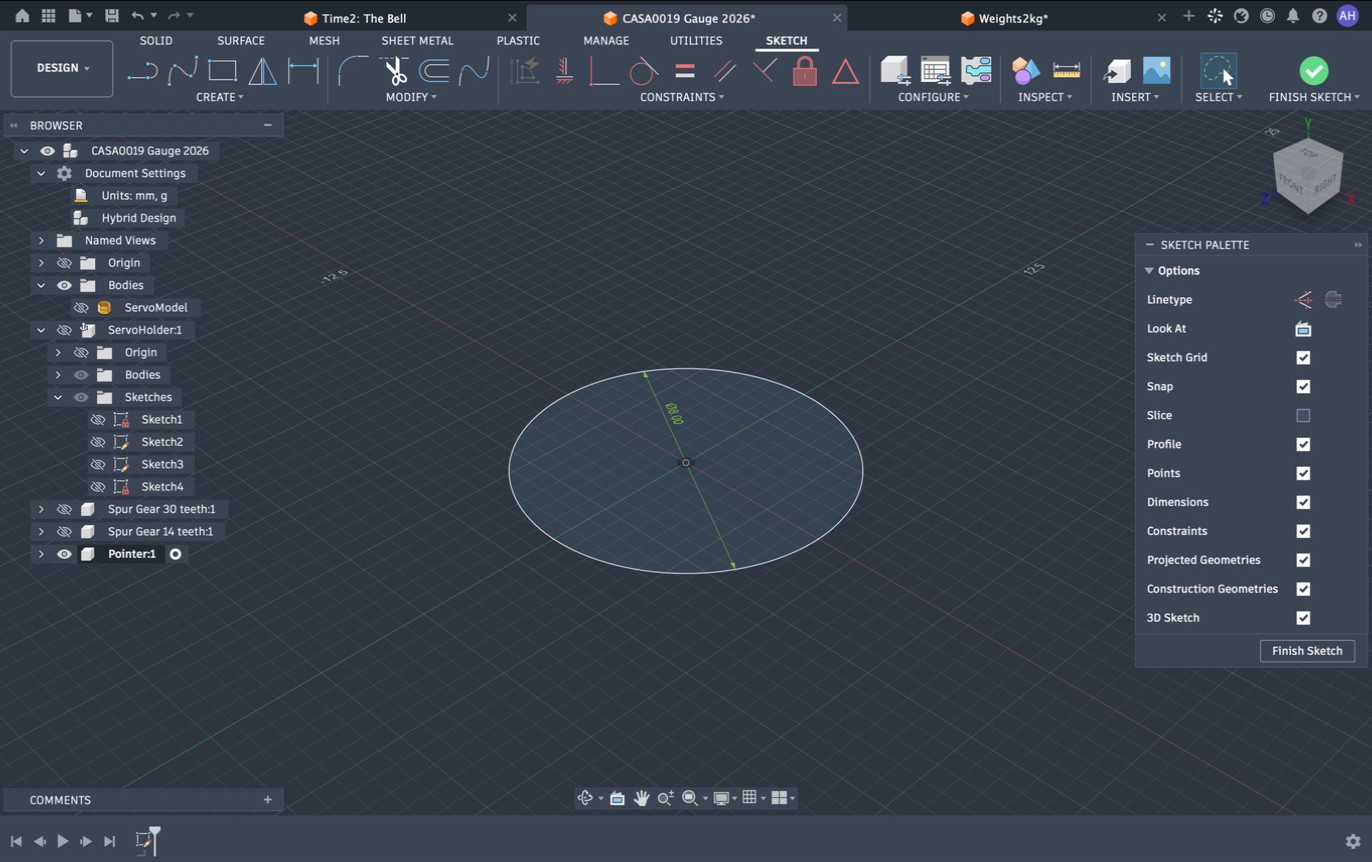Image resolution: width=1372 pixels, height=862 pixels.
Task: Apply the Equal constraint
Action: (685, 71)
